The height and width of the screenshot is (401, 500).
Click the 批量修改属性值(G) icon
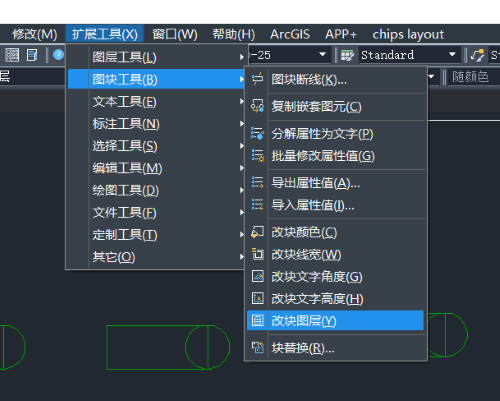tap(257, 156)
